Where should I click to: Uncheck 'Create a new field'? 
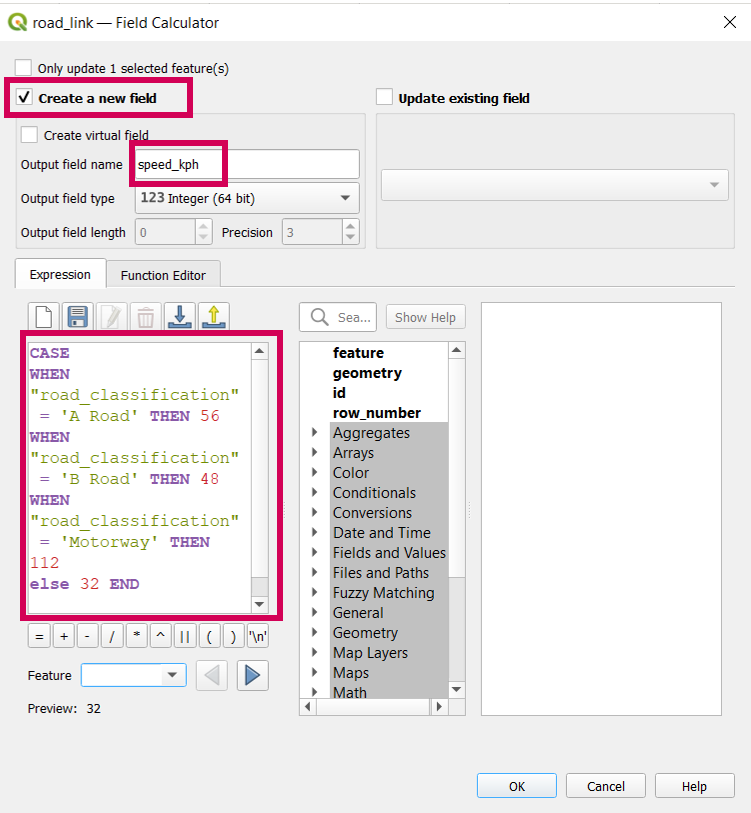24,98
